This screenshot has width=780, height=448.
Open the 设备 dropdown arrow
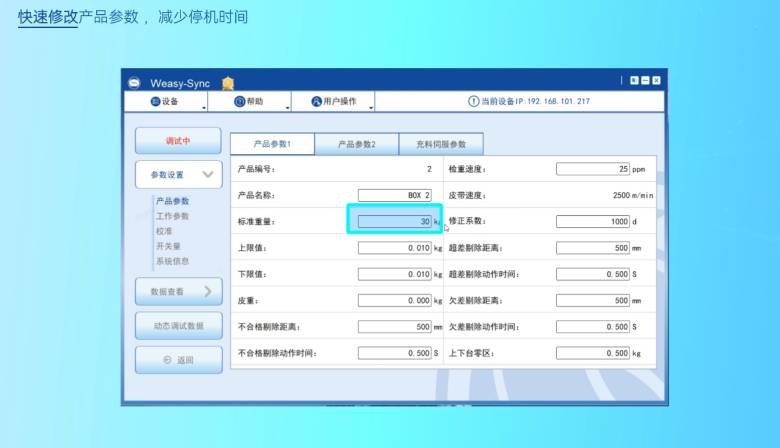click(204, 107)
